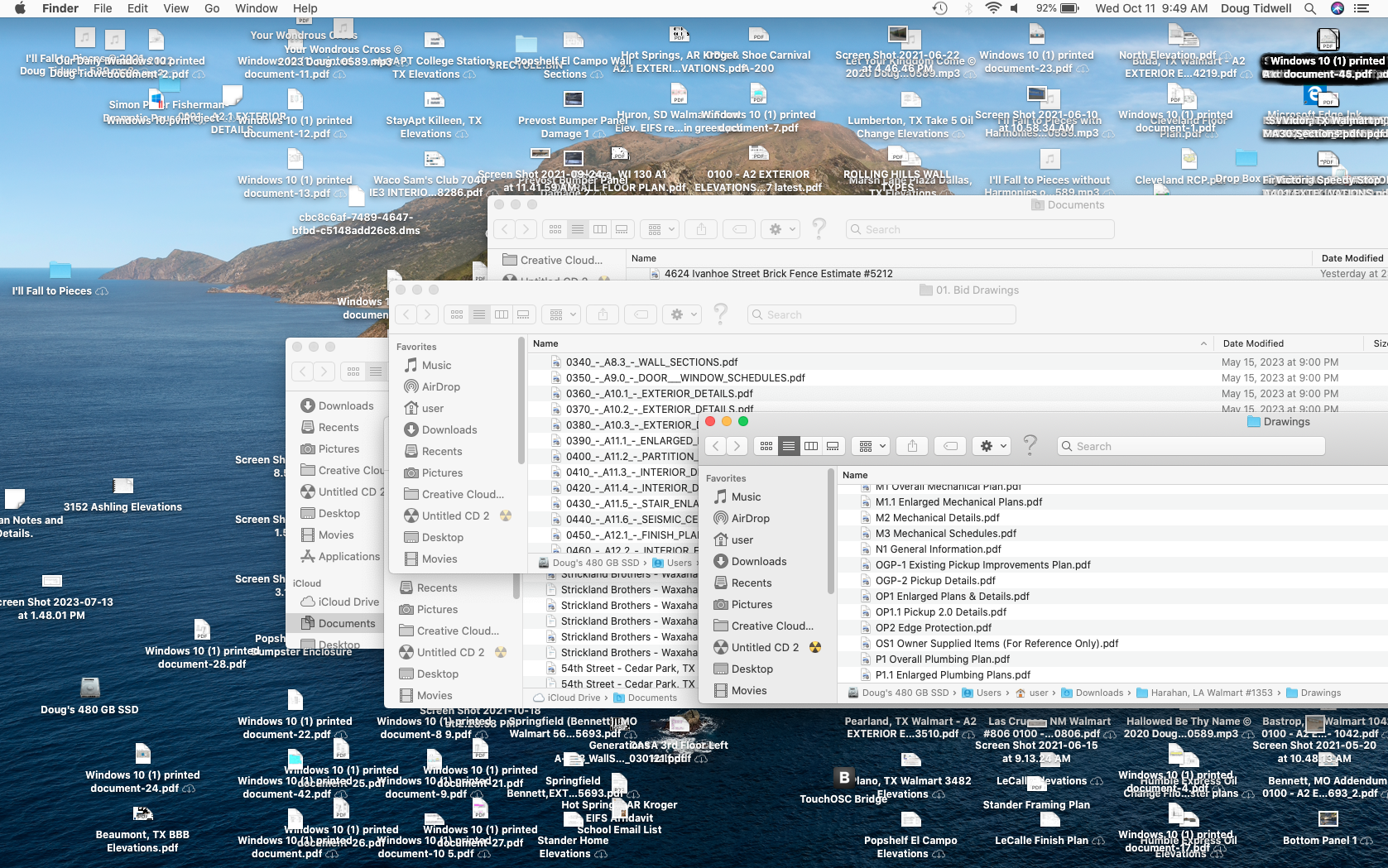Select 0350_-_A9.0_-_DOOR__WINDOW_SCHEDULES.pdf
This screenshot has width=1388, height=868.
685,377
